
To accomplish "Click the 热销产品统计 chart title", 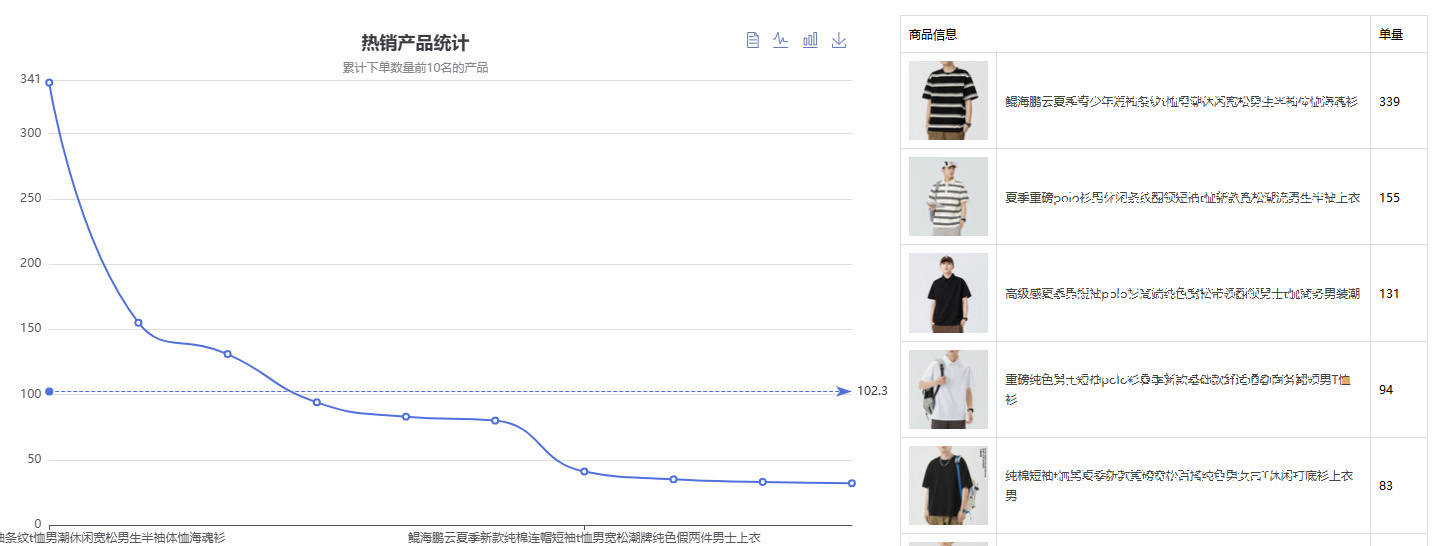I will 415,43.
